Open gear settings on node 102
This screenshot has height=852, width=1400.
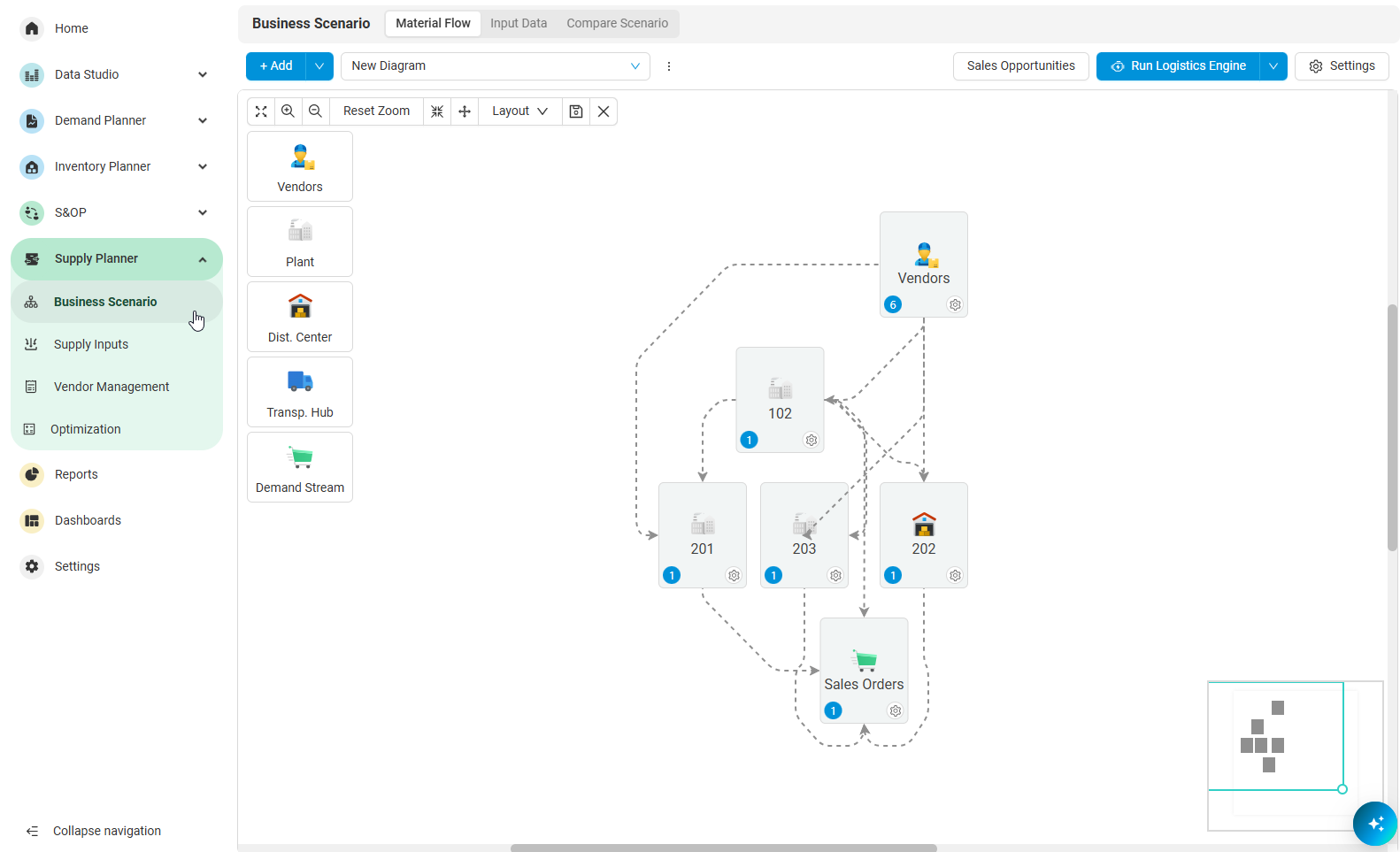(812, 441)
